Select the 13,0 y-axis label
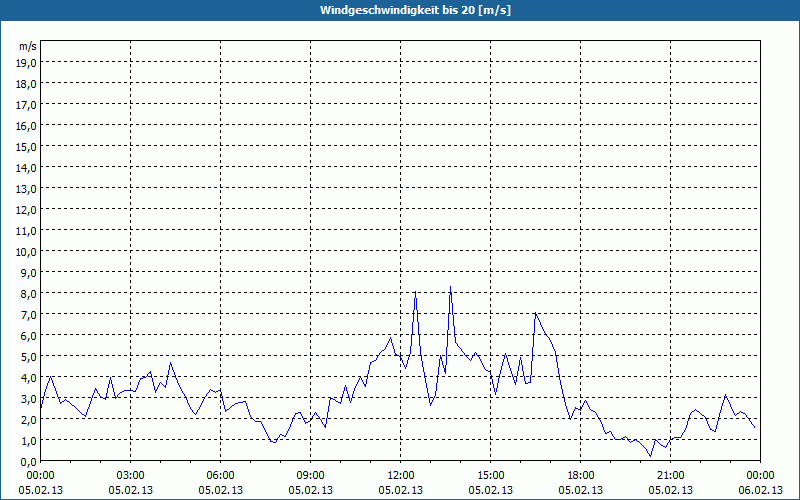This screenshot has height=500, width=800. [x=26, y=189]
